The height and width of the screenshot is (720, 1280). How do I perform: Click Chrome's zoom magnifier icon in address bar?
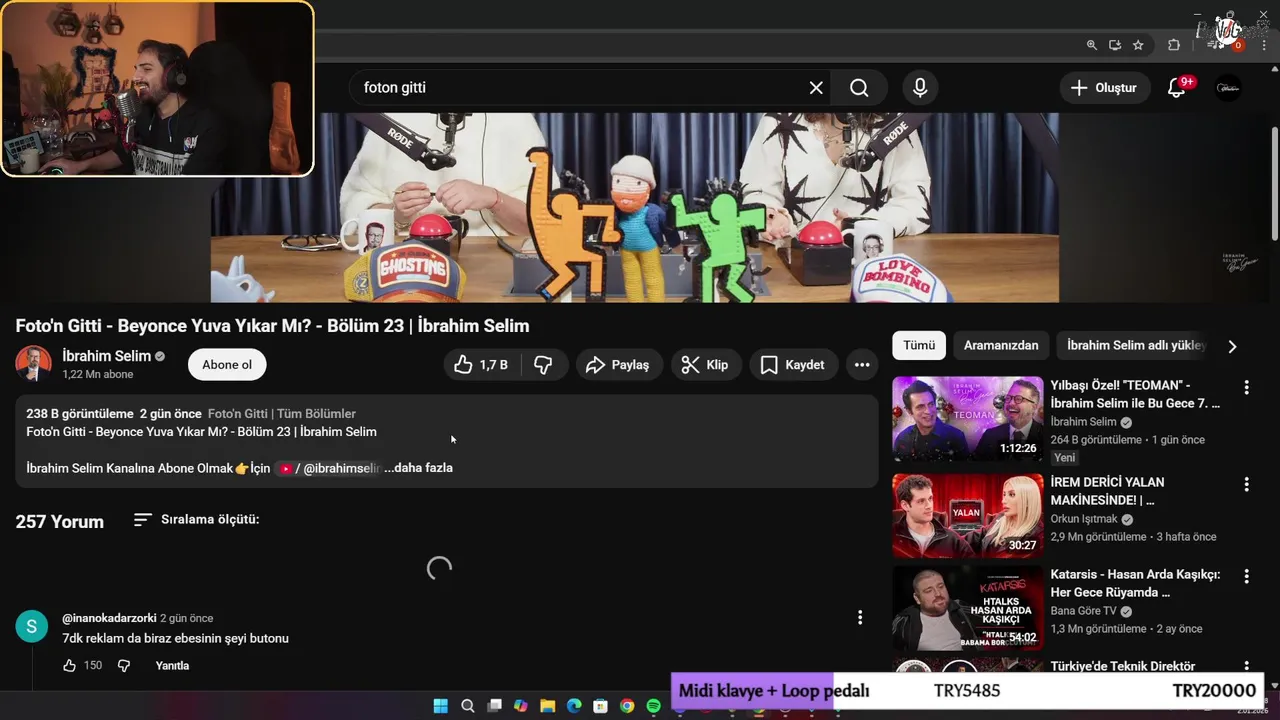click(1092, 45)
